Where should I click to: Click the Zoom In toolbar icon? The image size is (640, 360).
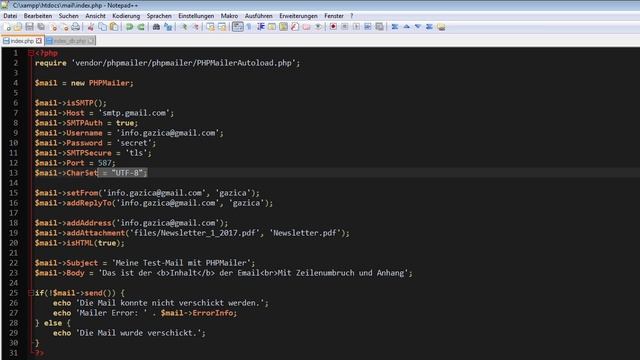pyautogui.click(x=184, y=27)
